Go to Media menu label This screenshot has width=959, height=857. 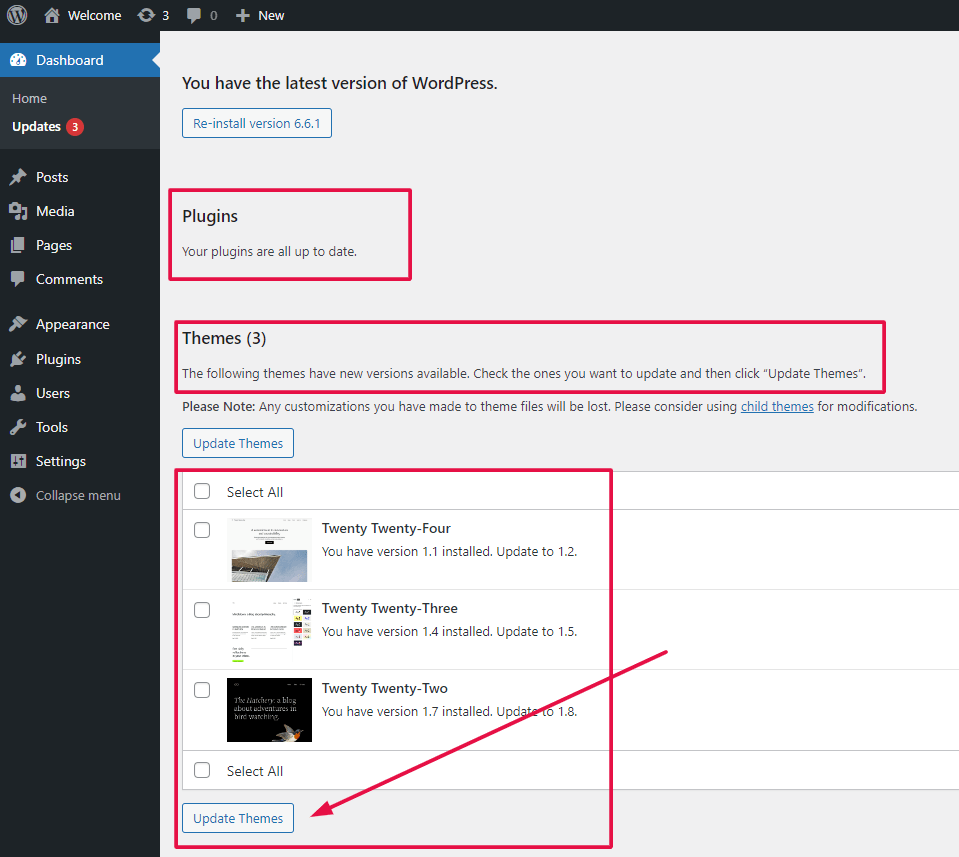click(55, 211)
